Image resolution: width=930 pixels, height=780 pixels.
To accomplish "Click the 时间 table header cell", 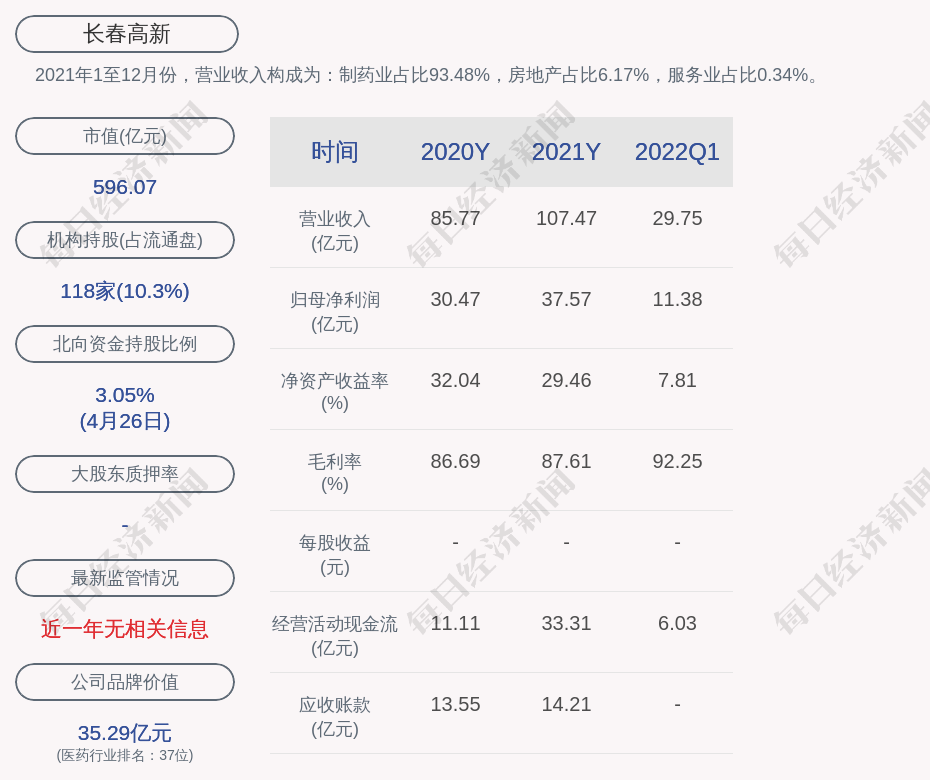I will [x=334, y=152].
